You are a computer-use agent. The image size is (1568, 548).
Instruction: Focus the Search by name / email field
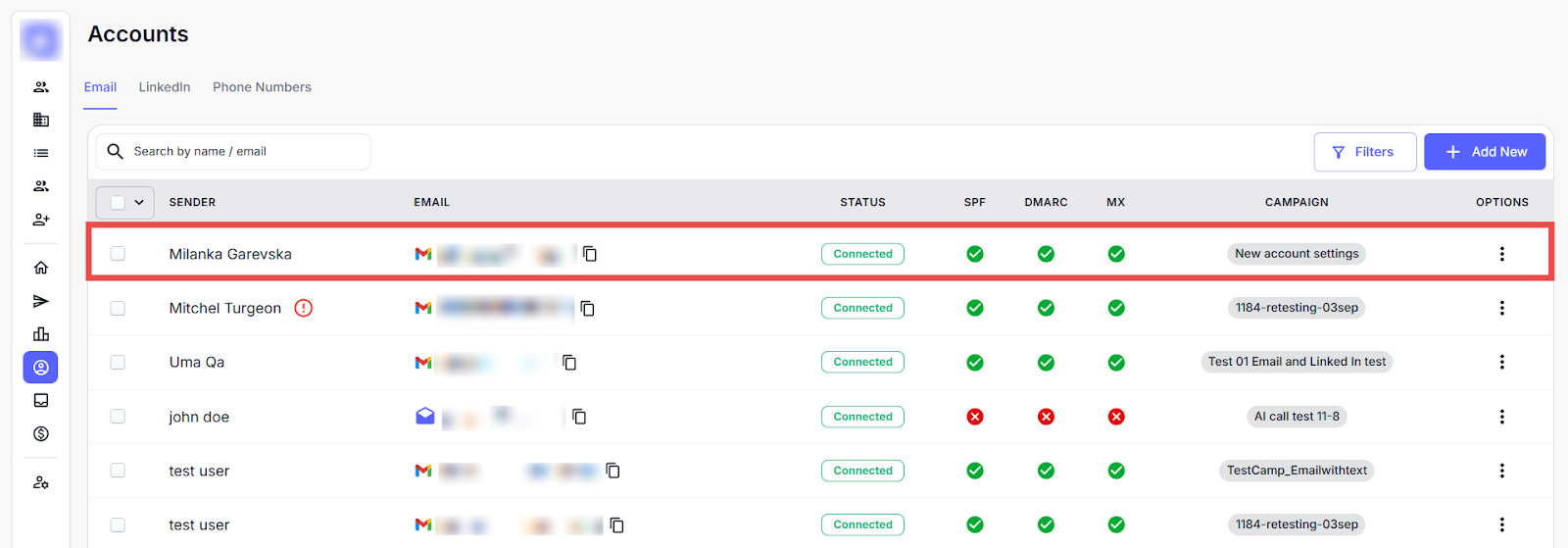245,152
